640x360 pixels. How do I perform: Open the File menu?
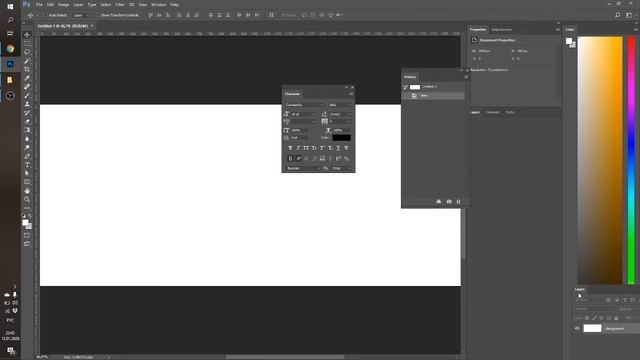pyautogui.click(x=39, y=4)
